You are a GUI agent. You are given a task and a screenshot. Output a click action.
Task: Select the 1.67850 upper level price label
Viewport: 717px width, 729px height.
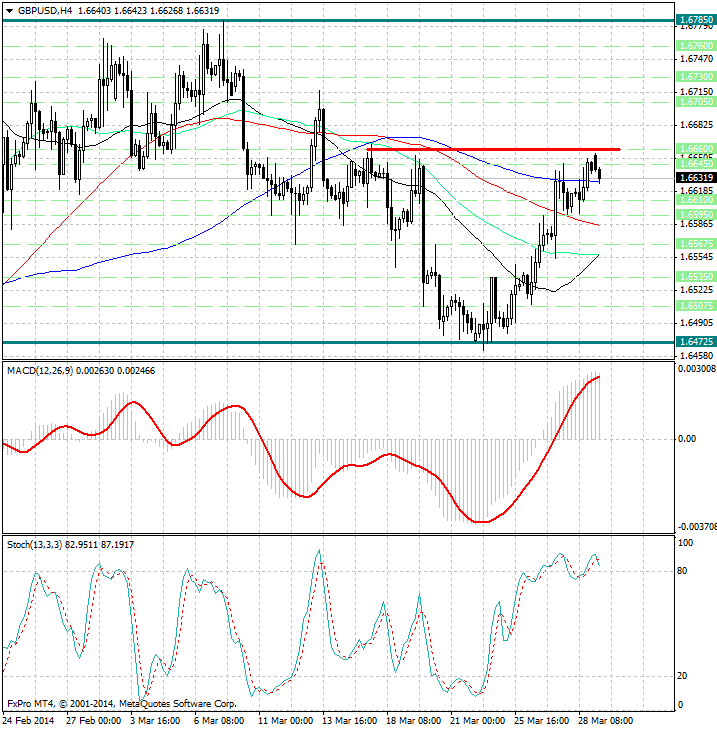point(696,20)
